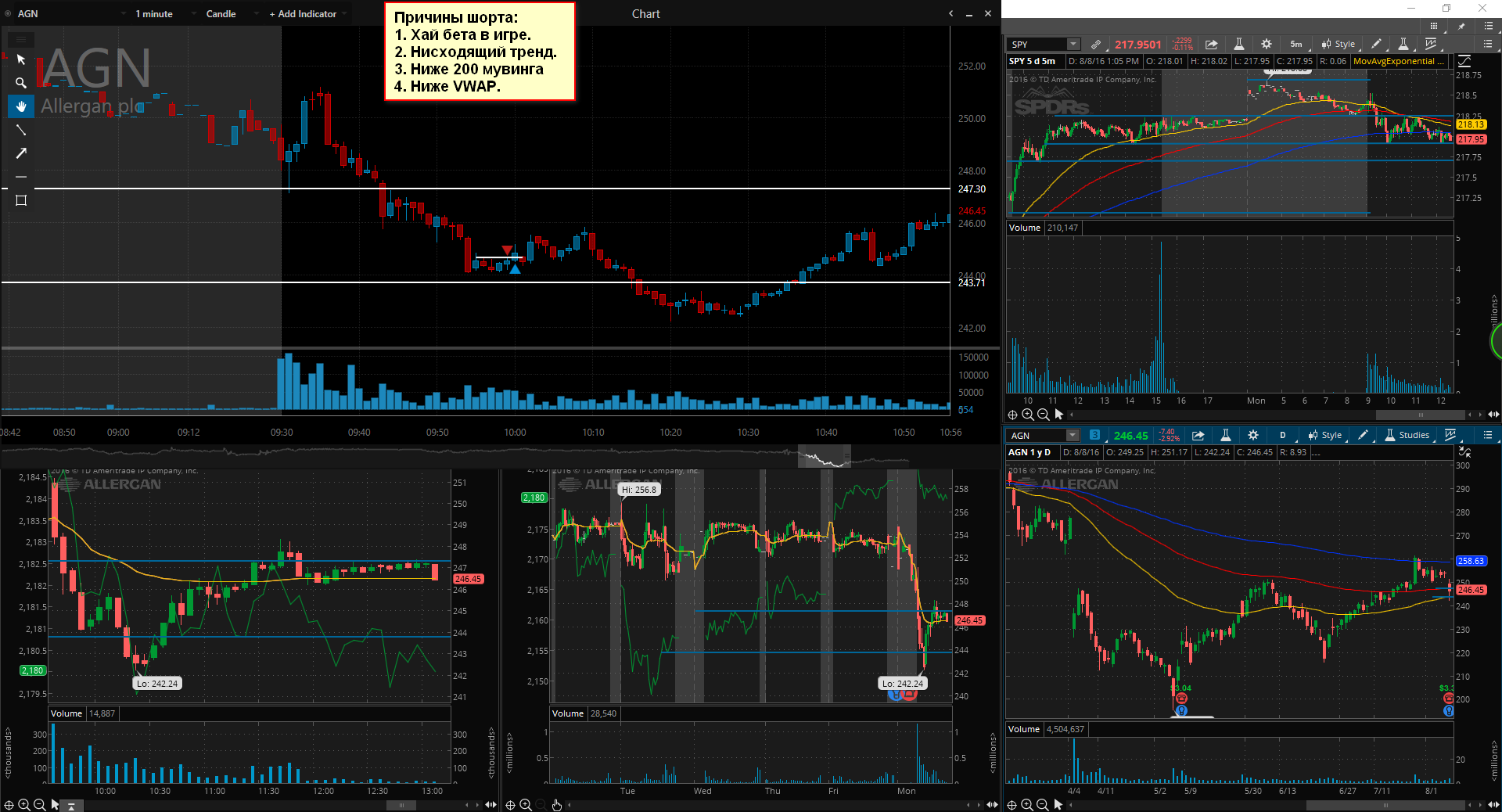Screen dimensions: 1502x812
Task: Select the rectangle drawing tool
Action: pos(21,200)
